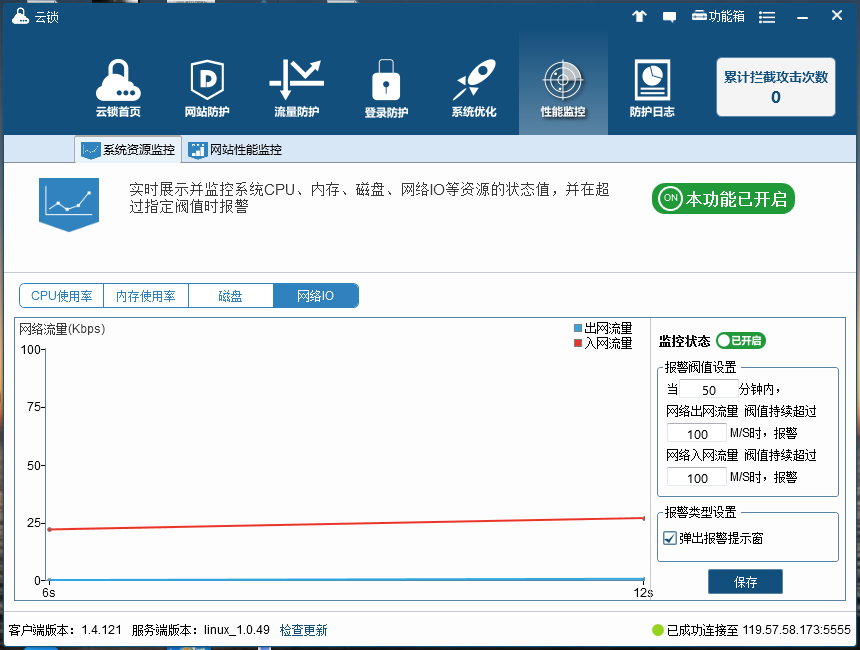This screenshot has height=650, width=860.
Task: Click the skin (shirt) icon in title bar
Action: 640,17
